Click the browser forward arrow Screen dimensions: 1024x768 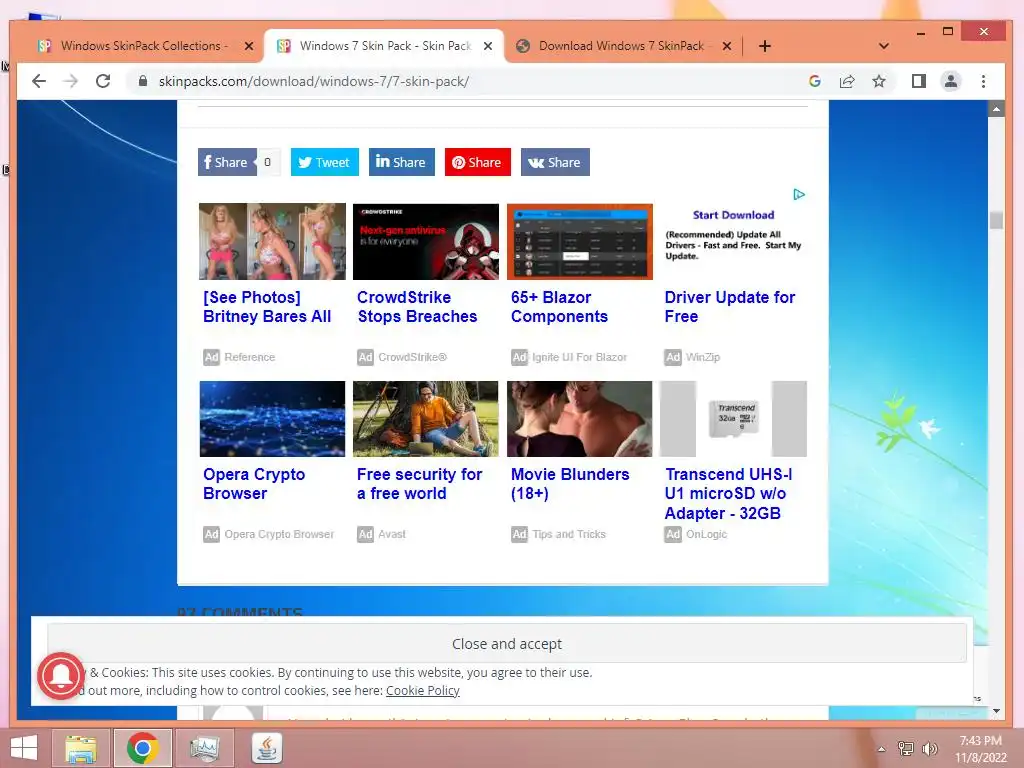click(71, 81)
